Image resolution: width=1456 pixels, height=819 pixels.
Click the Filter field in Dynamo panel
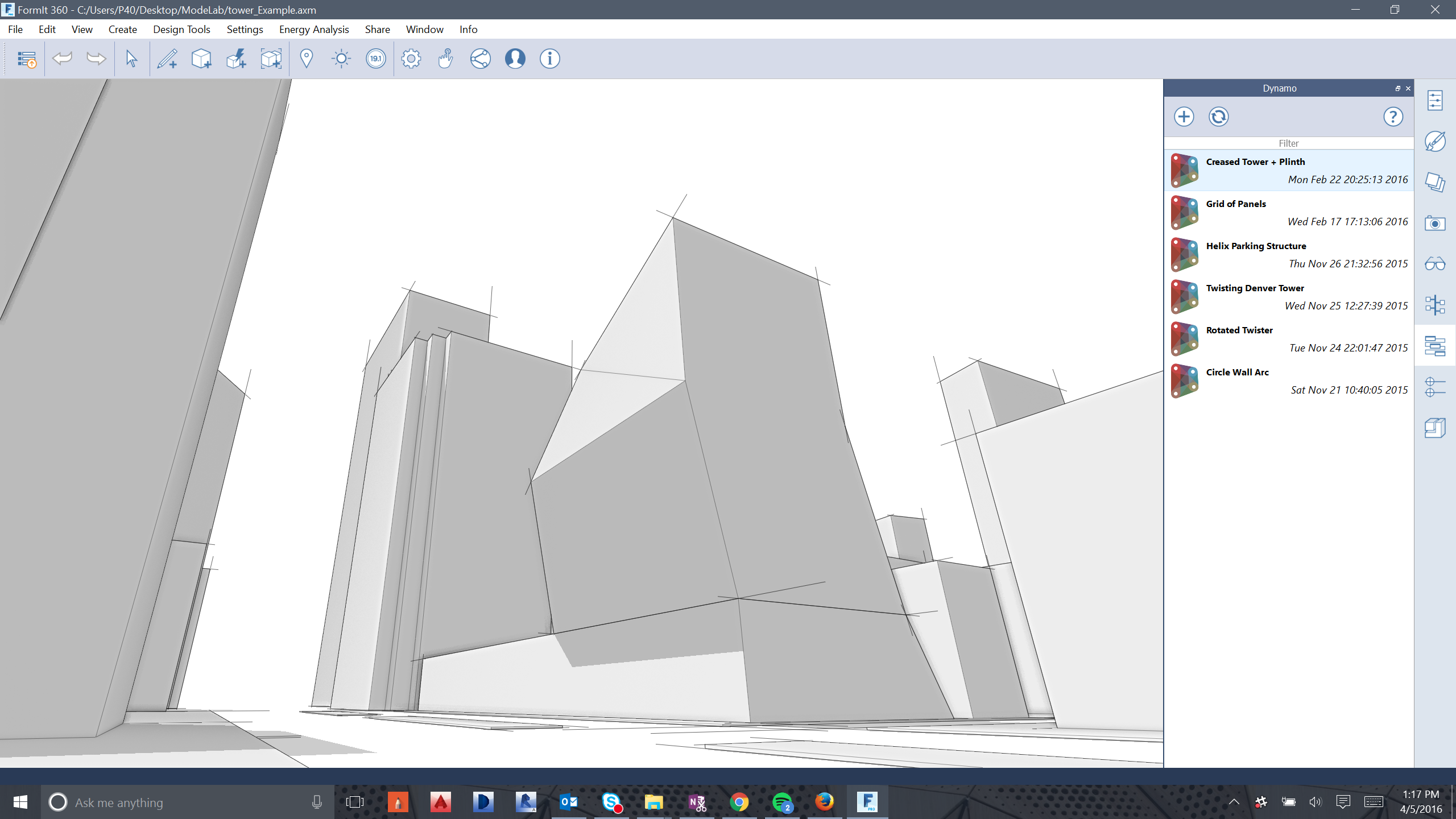click(1289, 143)
